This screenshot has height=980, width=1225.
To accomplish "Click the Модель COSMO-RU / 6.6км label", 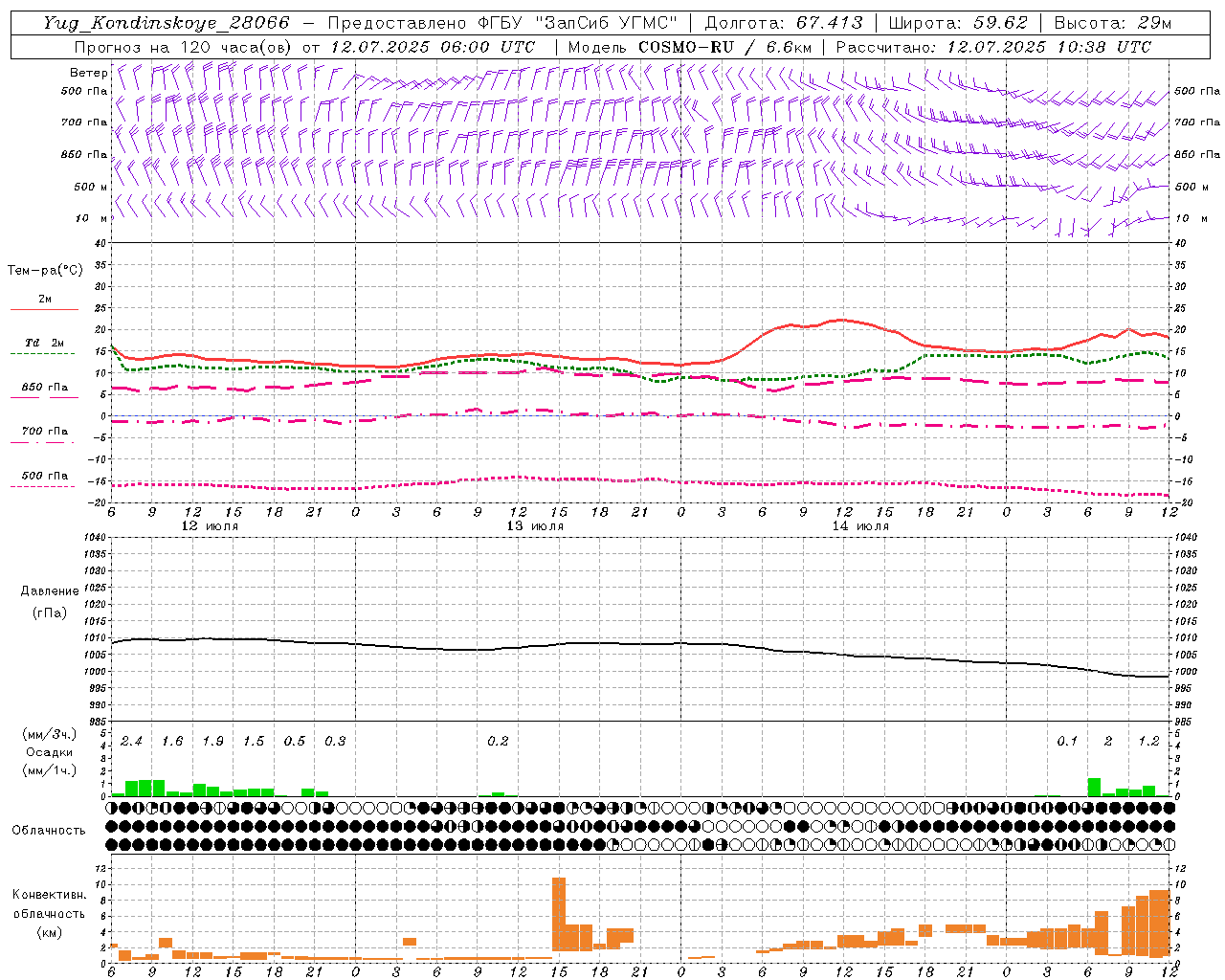I will tap(690, 47).
